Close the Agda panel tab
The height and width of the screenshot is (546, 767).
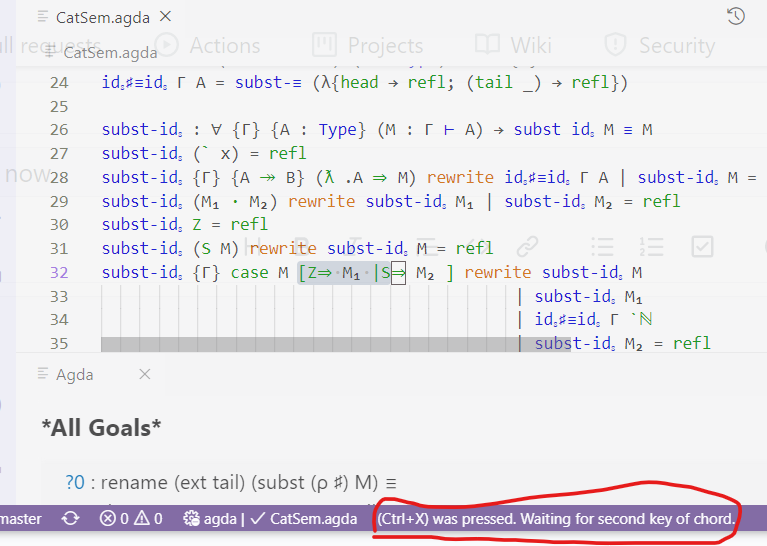pos(144,375)
